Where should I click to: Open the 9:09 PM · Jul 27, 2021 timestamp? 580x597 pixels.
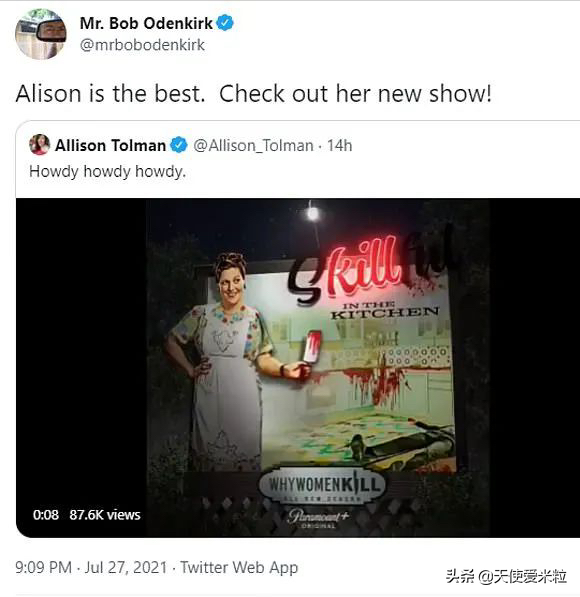[x=91, y=567]
